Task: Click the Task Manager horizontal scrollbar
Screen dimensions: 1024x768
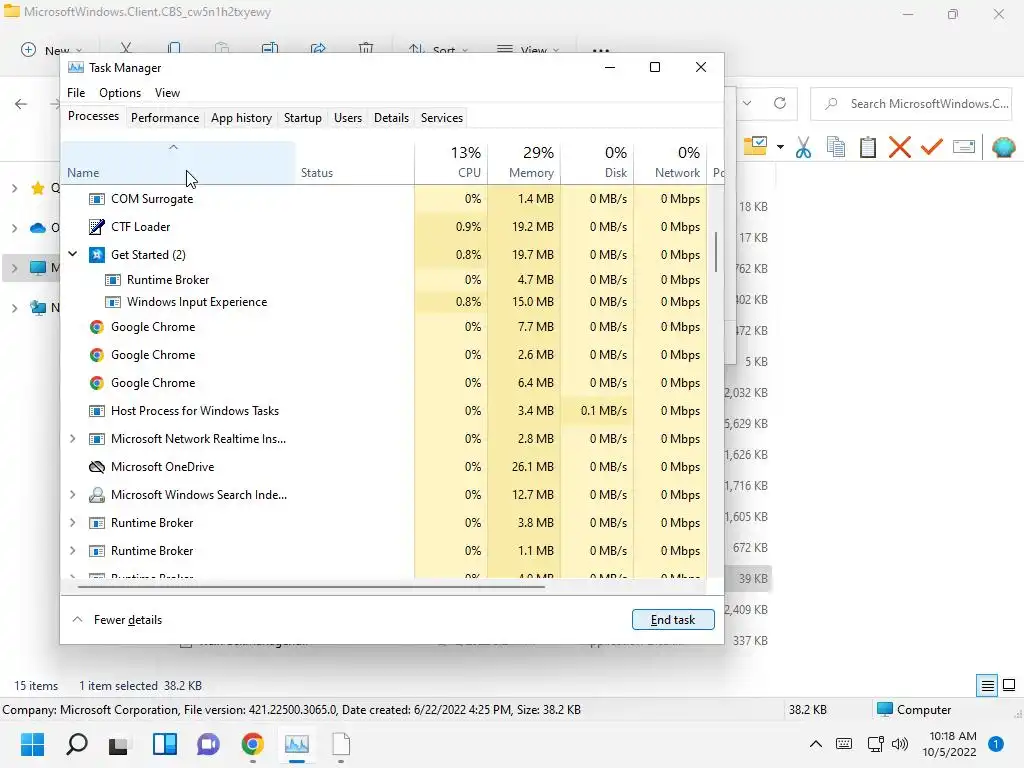Action: click(311, 586)
